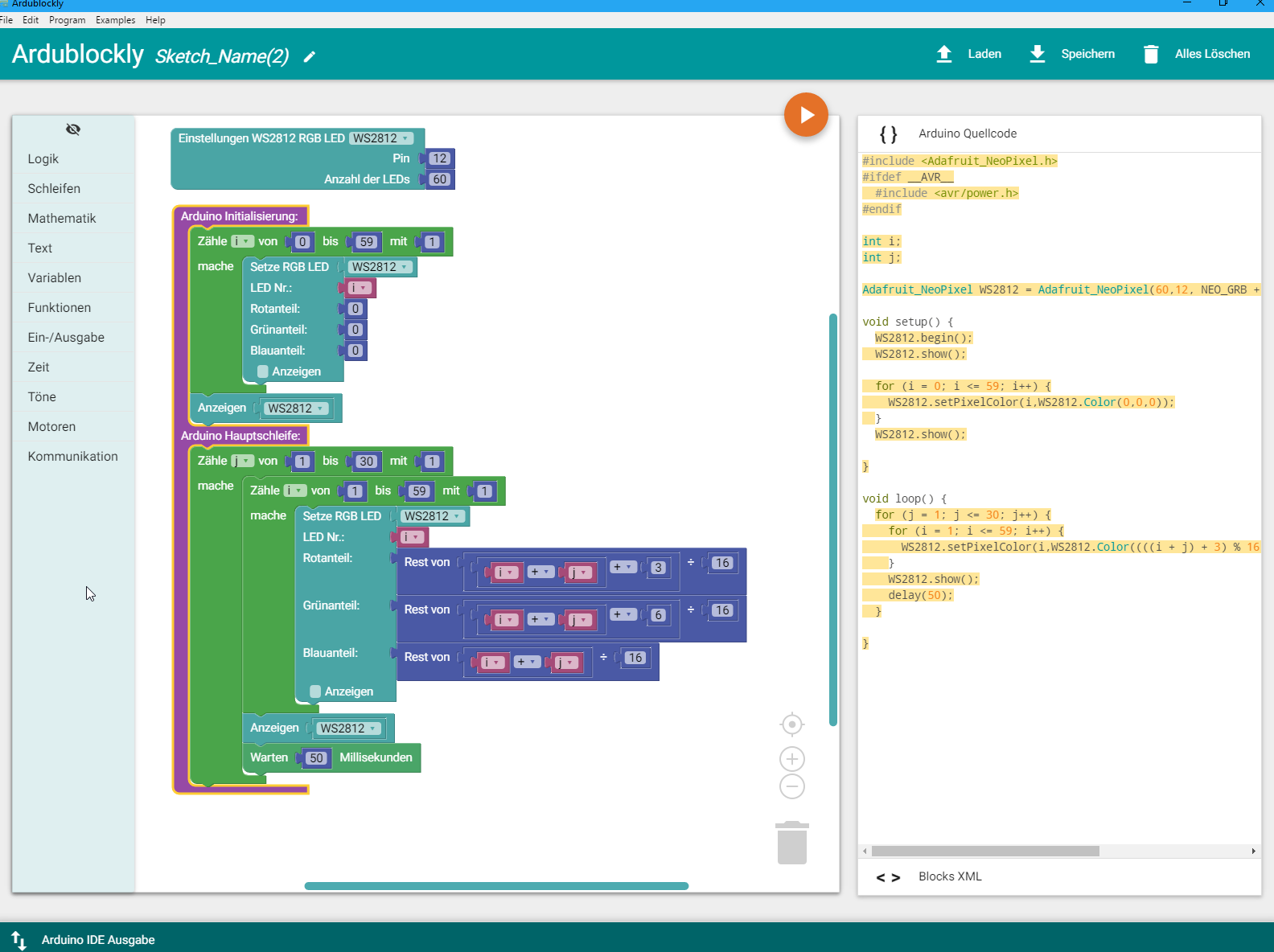Image resolution: width=1274 pixels, height=952 pixels.
Task: Open WS2812 dropdown in first Anzeigen block
Action: (x=296, y=408)
